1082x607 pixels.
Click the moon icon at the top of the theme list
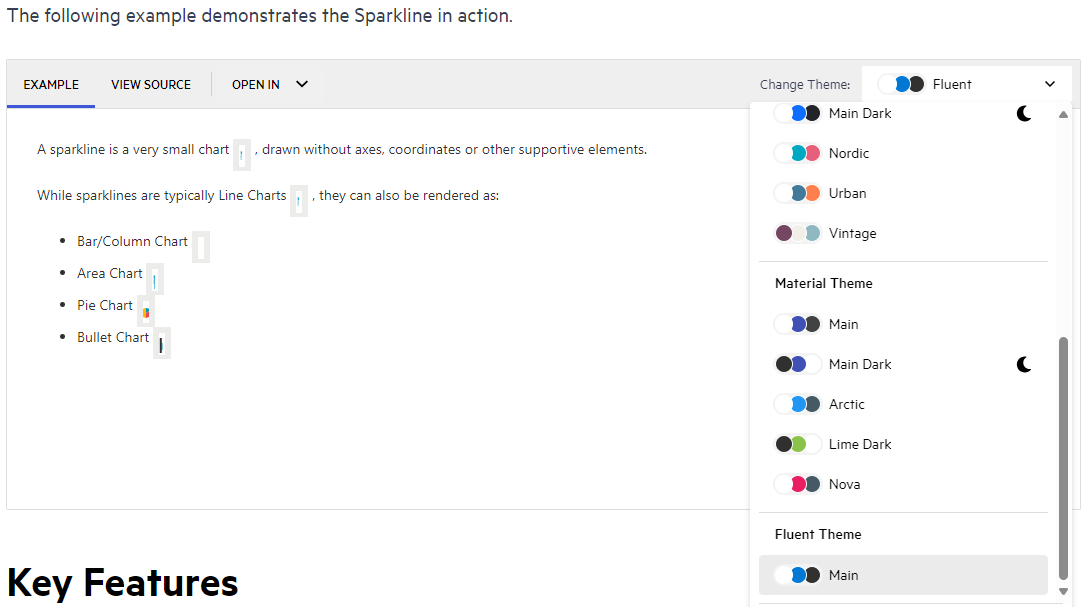[1024, 114]
